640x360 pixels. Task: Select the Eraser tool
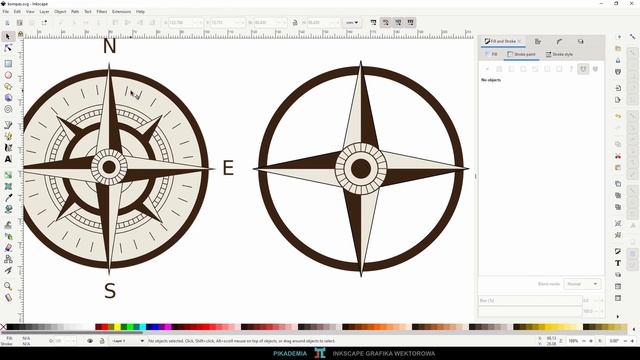coord(8,247)
